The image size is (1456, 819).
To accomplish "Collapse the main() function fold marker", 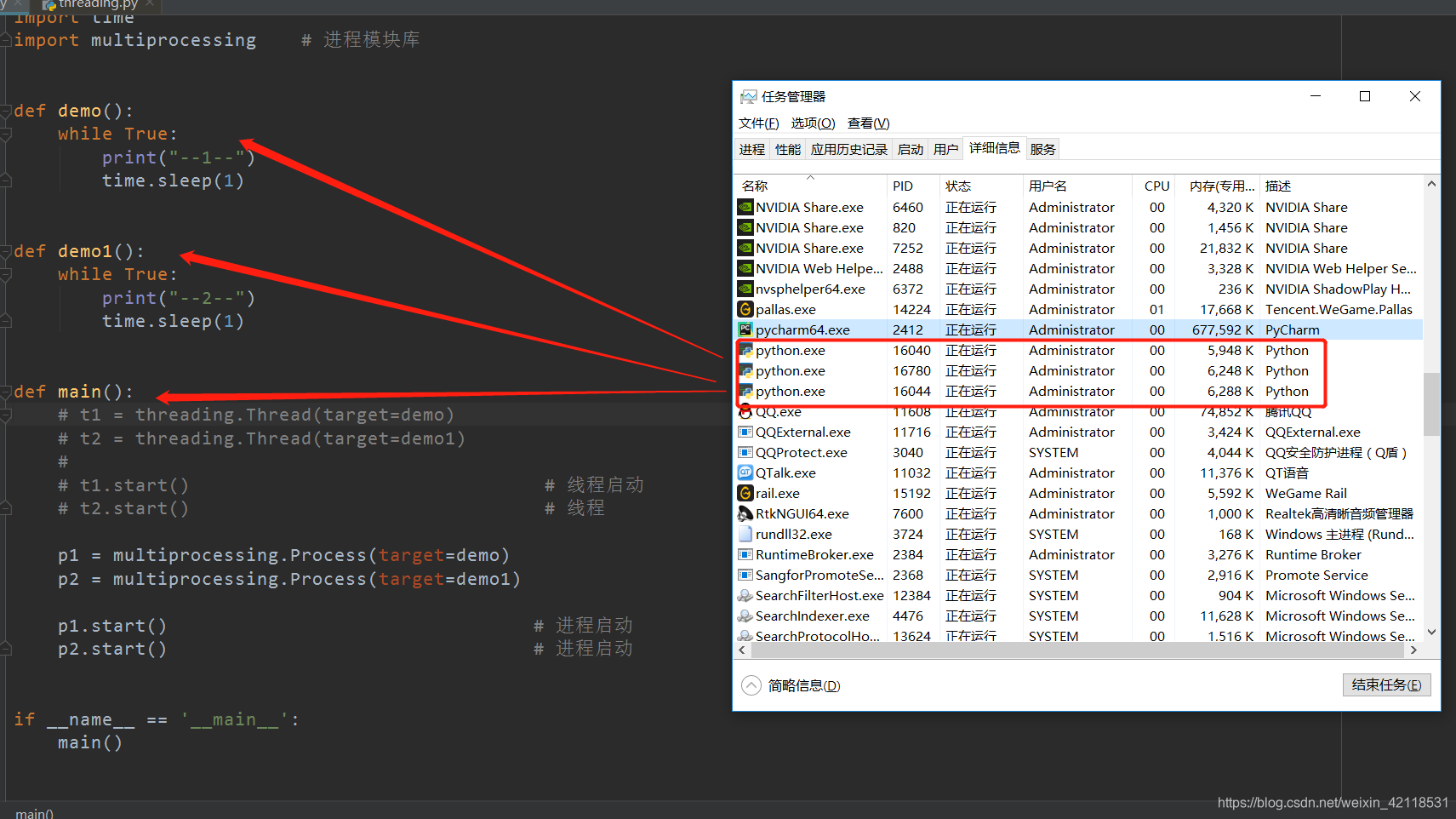I will click(6, 392).
